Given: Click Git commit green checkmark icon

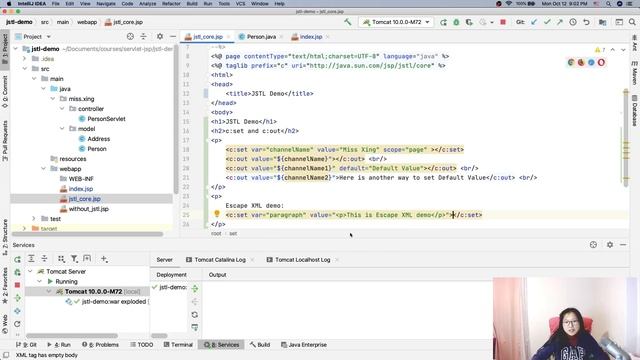Looking at the screenshot, I should point(547,22).
